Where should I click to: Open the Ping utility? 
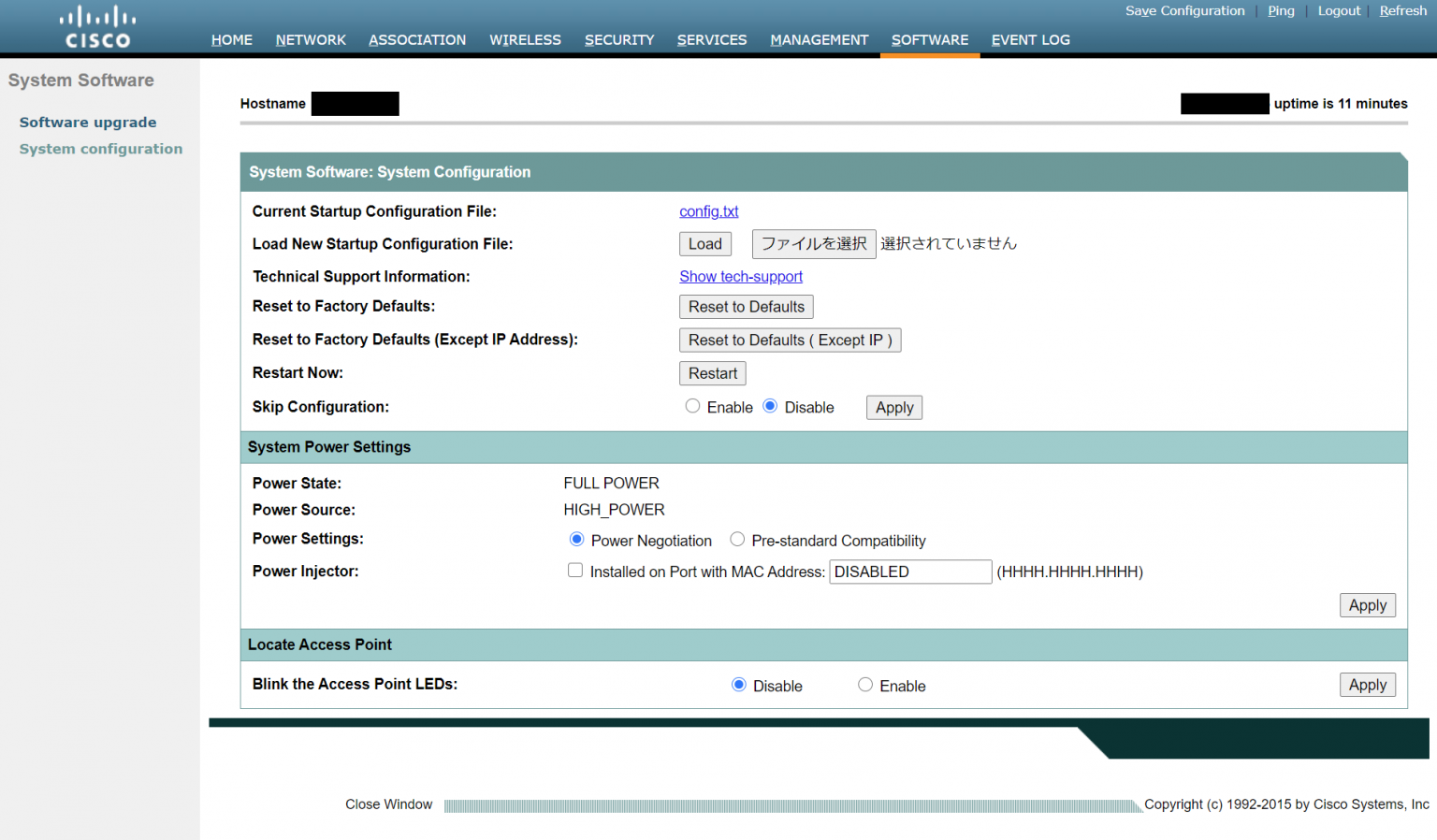coord(1281,10)
